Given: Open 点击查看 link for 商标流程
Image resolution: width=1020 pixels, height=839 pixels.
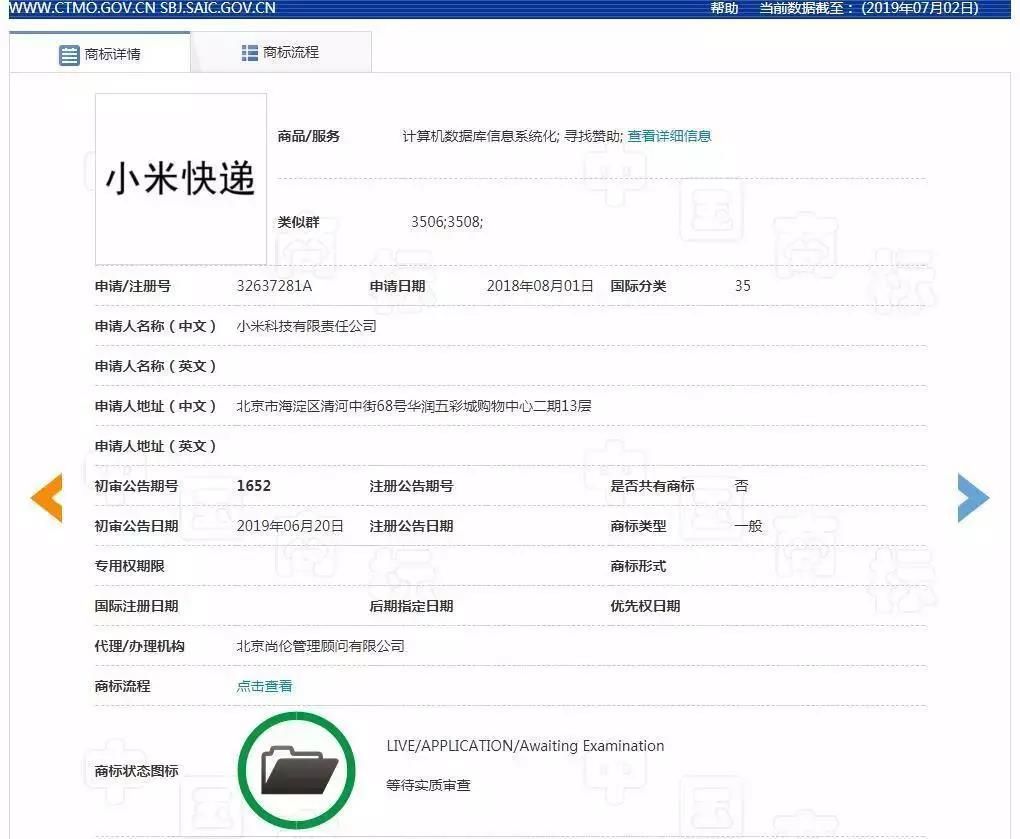Looking at the screenshot, I should coord(265,686).
